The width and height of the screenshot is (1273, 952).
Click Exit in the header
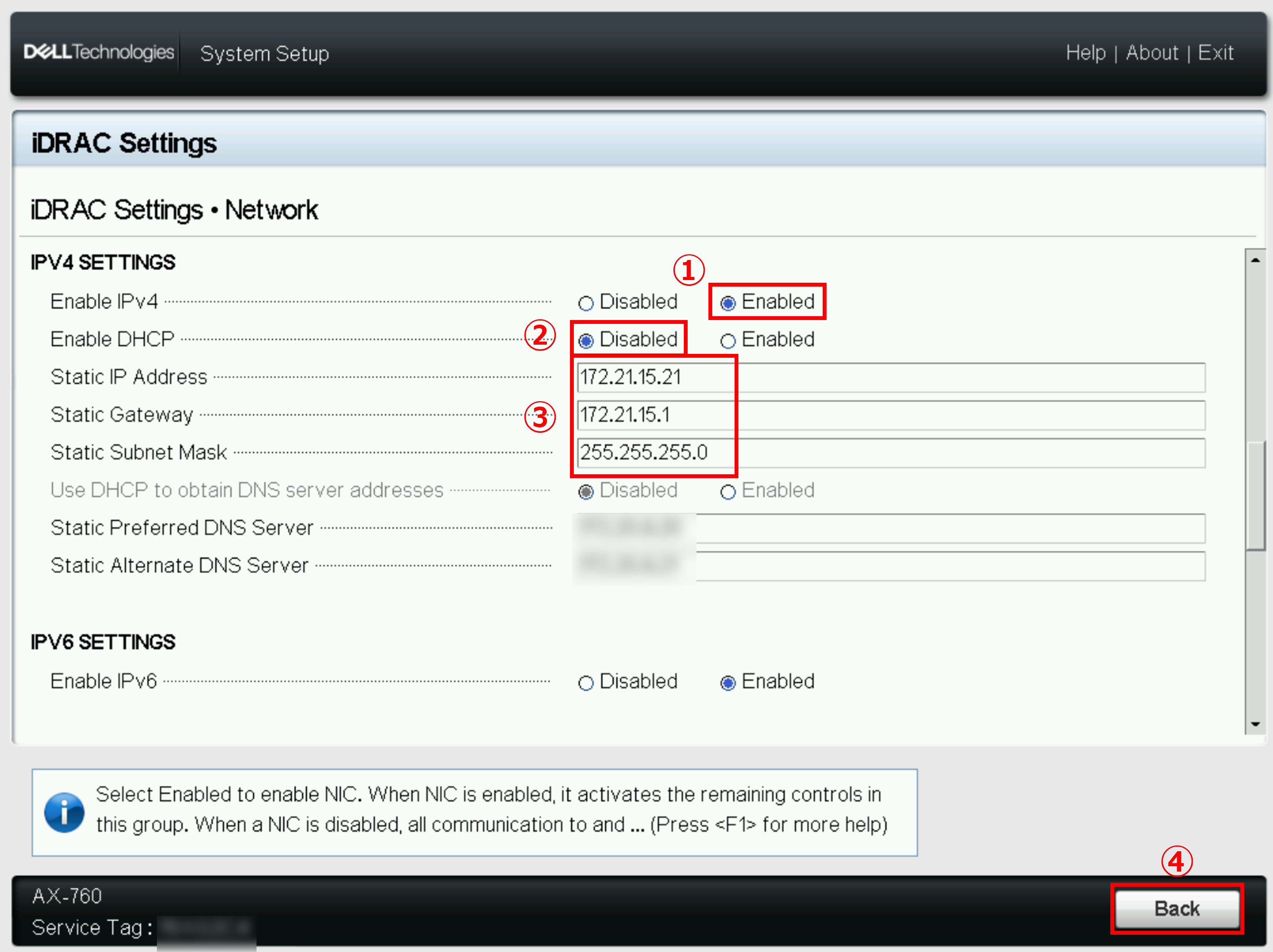click(1215, 53)
